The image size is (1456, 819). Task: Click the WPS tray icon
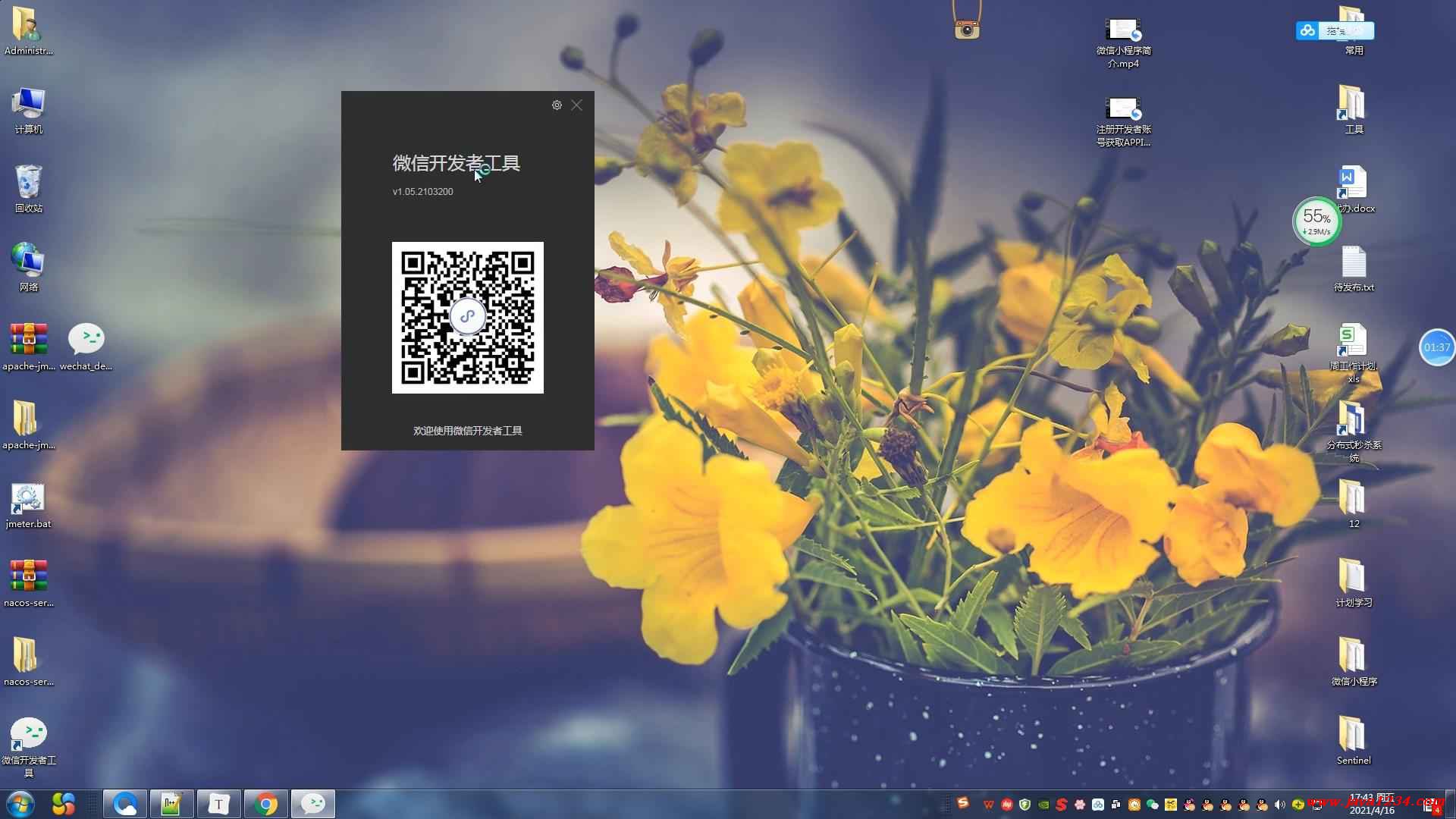pos(989,805)
